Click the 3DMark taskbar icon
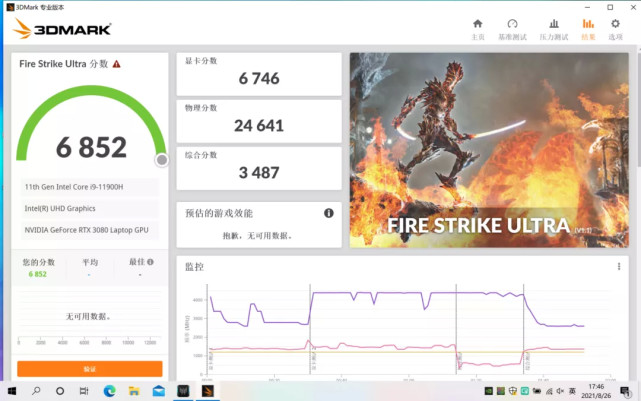641x401 pixels. pos(208,391)
